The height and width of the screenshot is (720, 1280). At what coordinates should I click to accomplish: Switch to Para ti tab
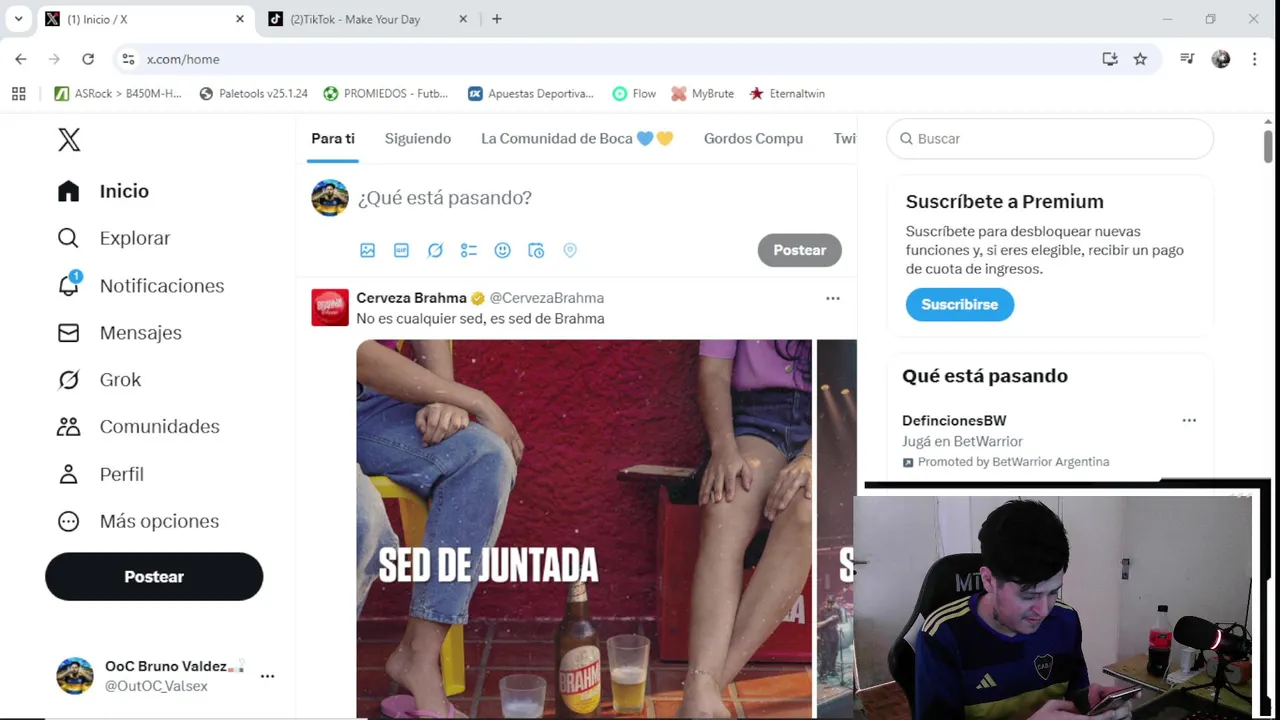coord(333,139)
